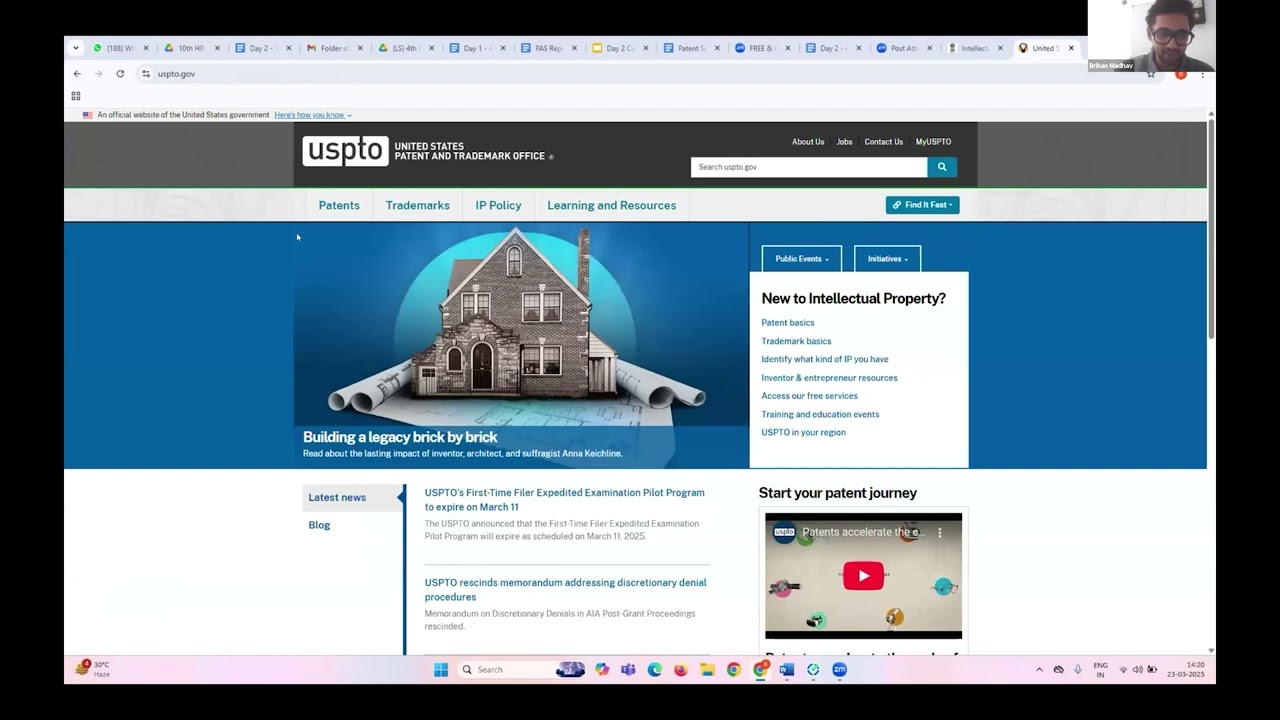Close the WhatsApp (188) browser tab
The height and width of the screenshot is (720, 1280).
tap(145, 48)
